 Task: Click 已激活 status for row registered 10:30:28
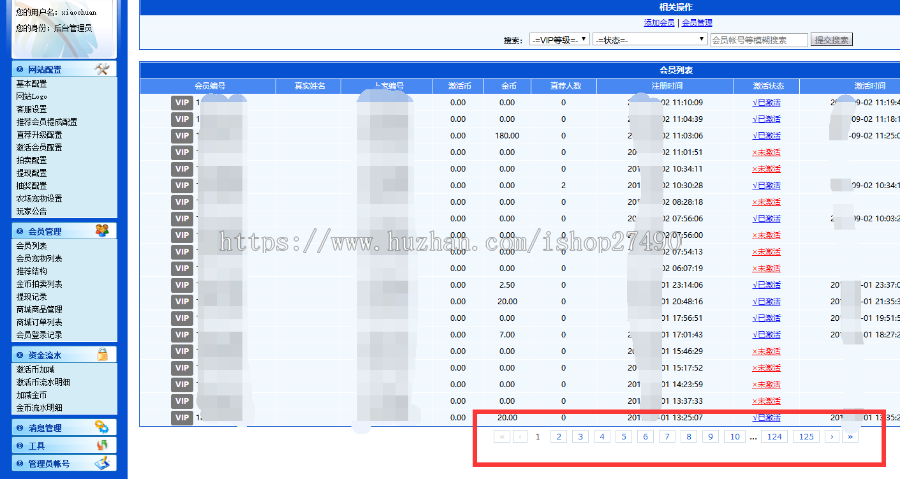pos(766,186)
